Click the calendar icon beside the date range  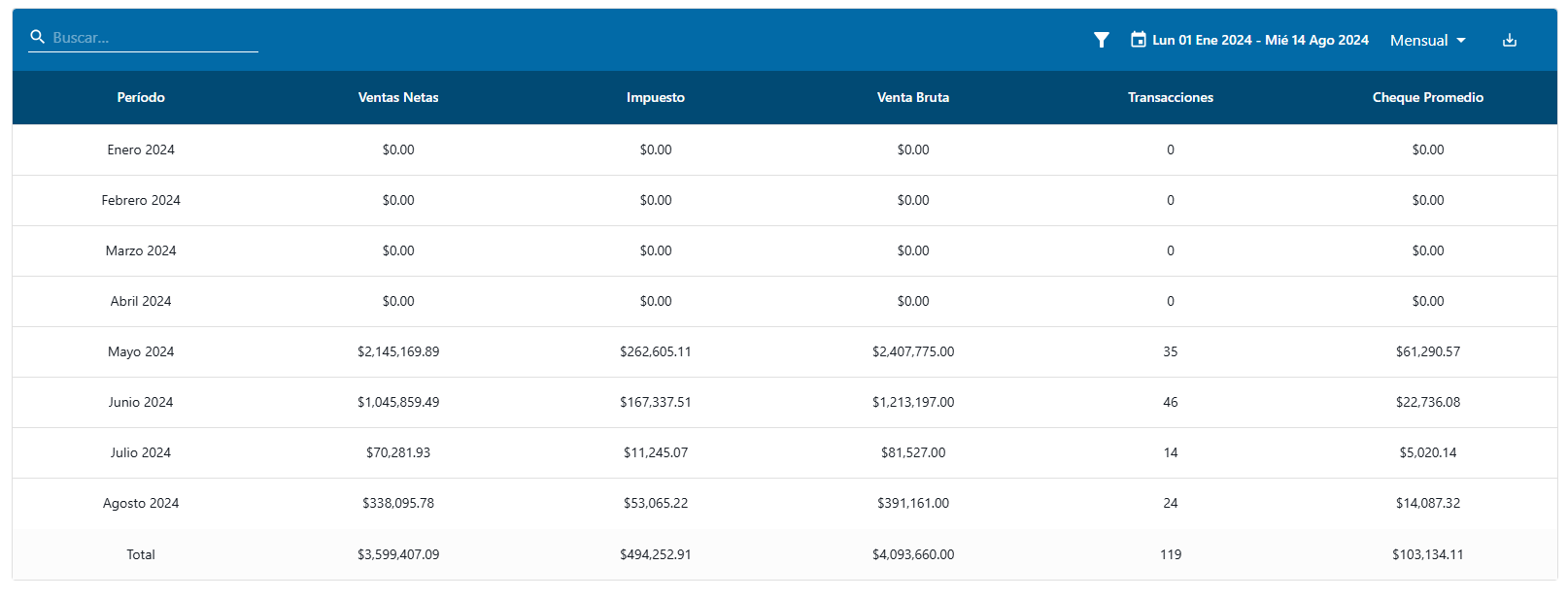(x=1138, y=40)
